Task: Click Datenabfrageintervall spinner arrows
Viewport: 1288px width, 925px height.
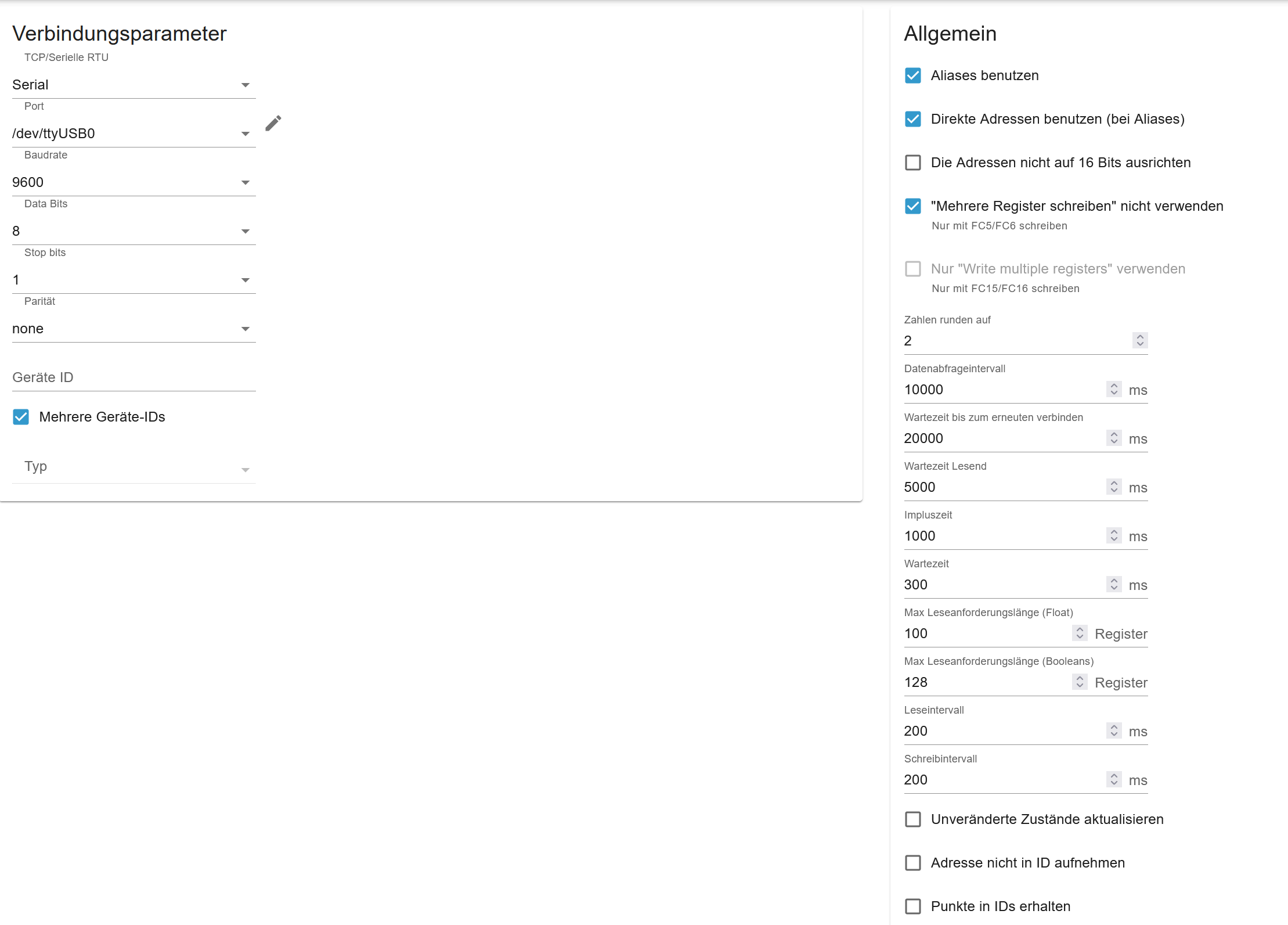Action: (1113, 389)
